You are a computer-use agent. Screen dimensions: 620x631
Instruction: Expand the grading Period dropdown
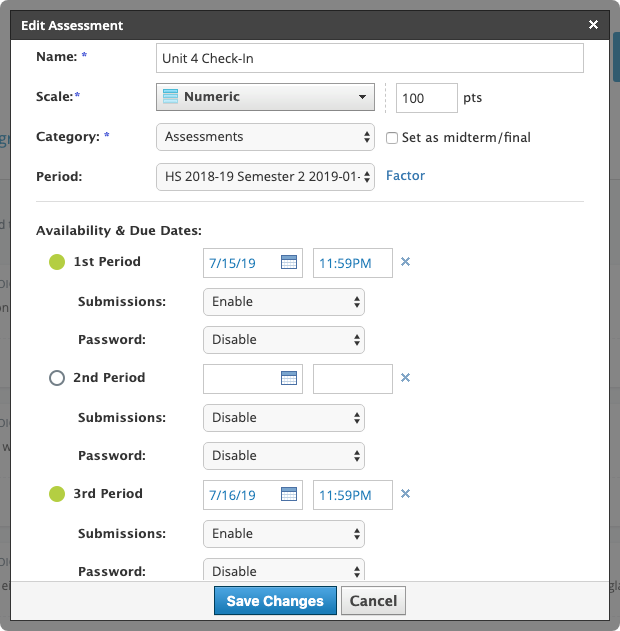click(x=265, y=176)
